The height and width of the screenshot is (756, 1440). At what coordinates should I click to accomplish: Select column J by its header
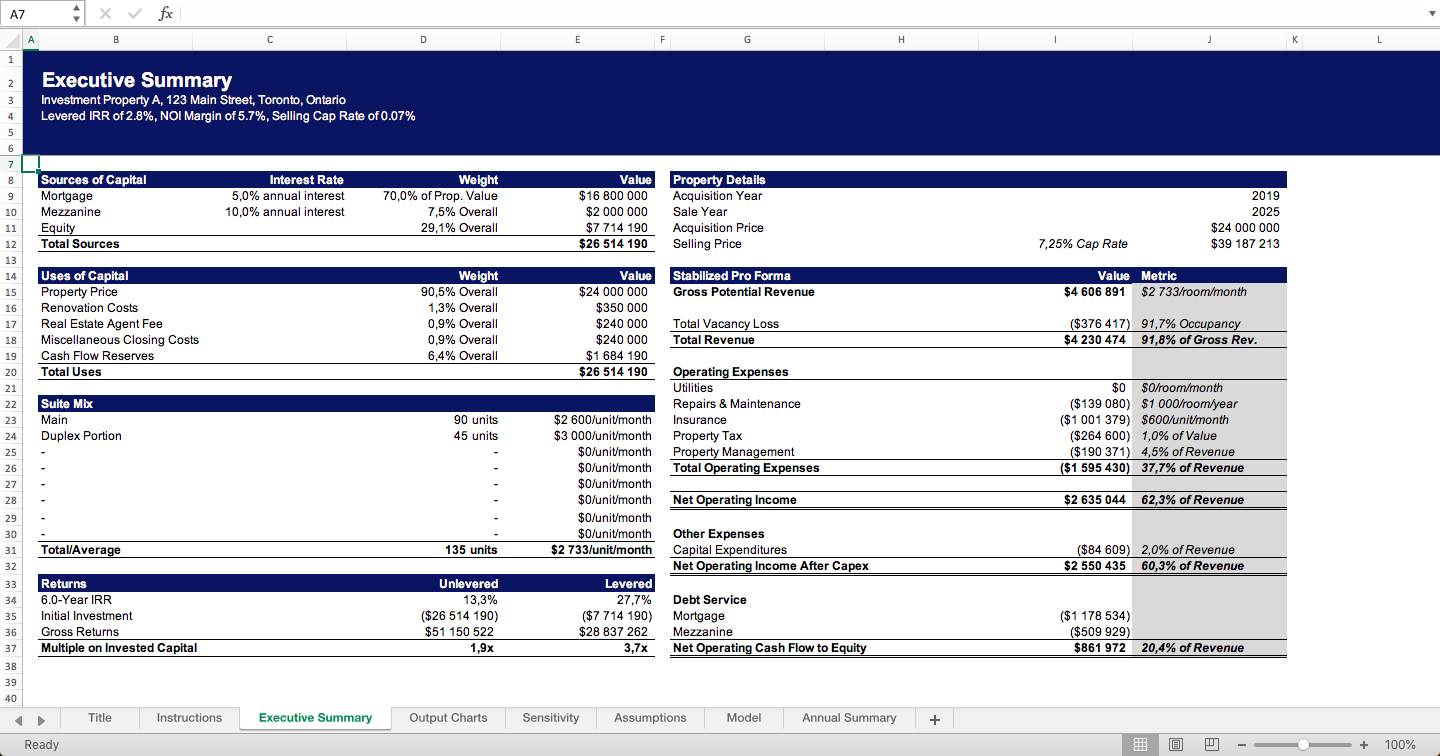pyautogui.click(x=1209, y=39)
